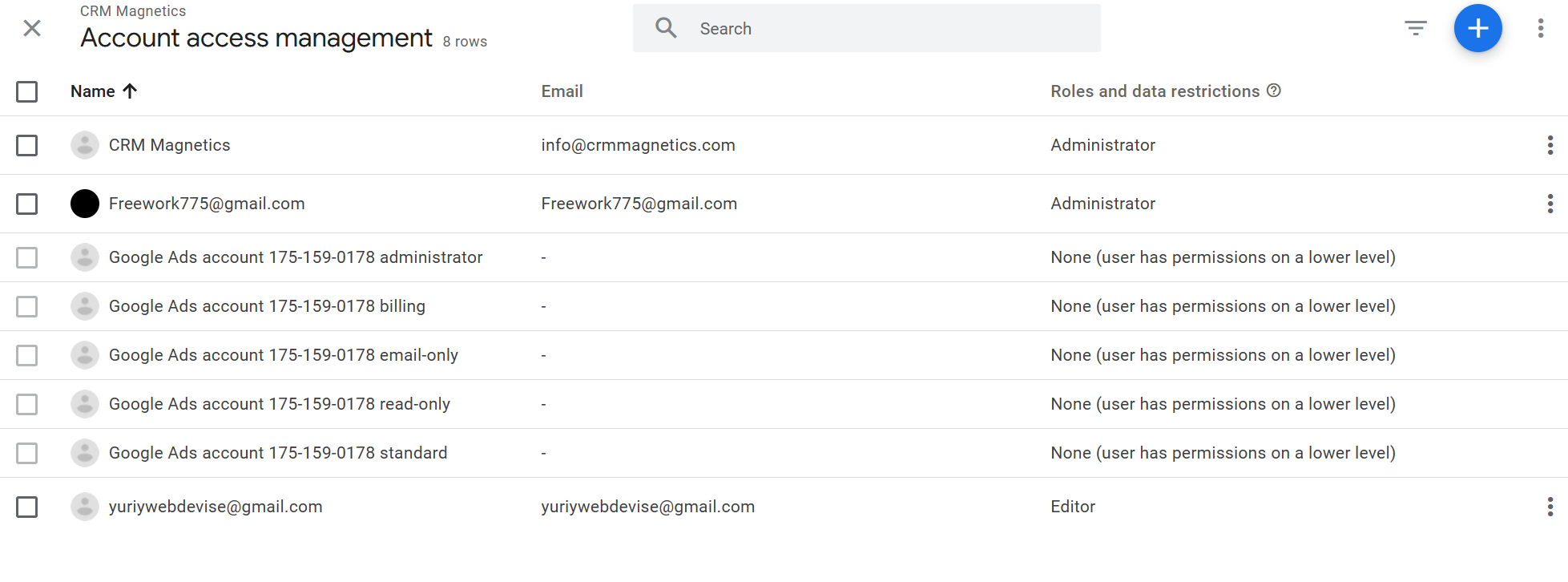Click the help icon beside Roles header
The height and width of the screenshot is (582, 1568).
pos(1273,91)
